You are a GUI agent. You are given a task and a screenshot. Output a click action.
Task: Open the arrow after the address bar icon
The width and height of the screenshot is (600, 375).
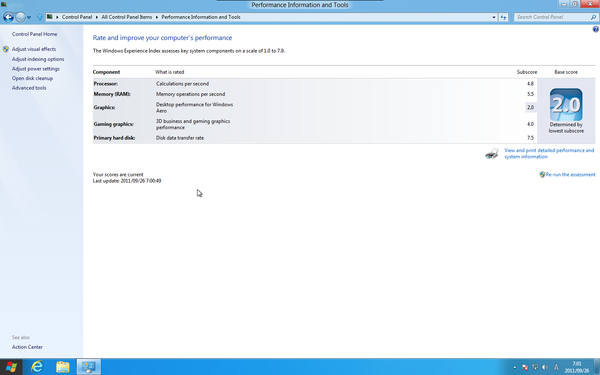coord(57,17)
